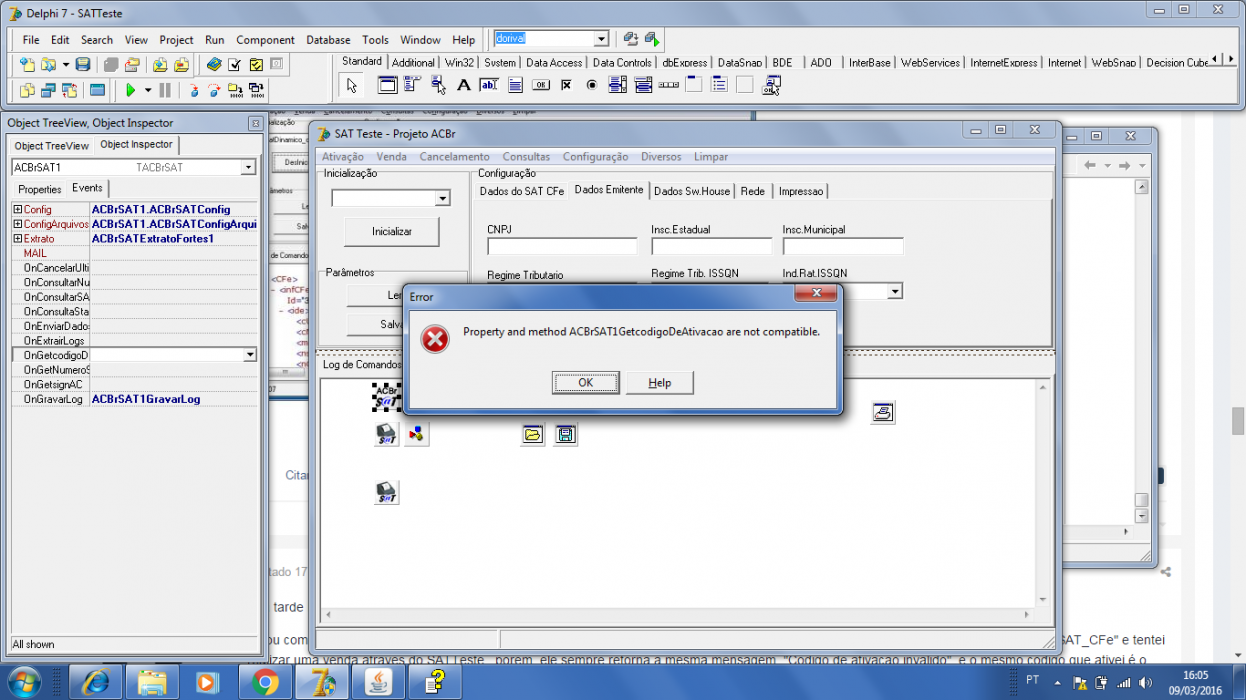Screen dimensions: 1246x700
Task: Click the green Run button icon
Action: [130, 90]
